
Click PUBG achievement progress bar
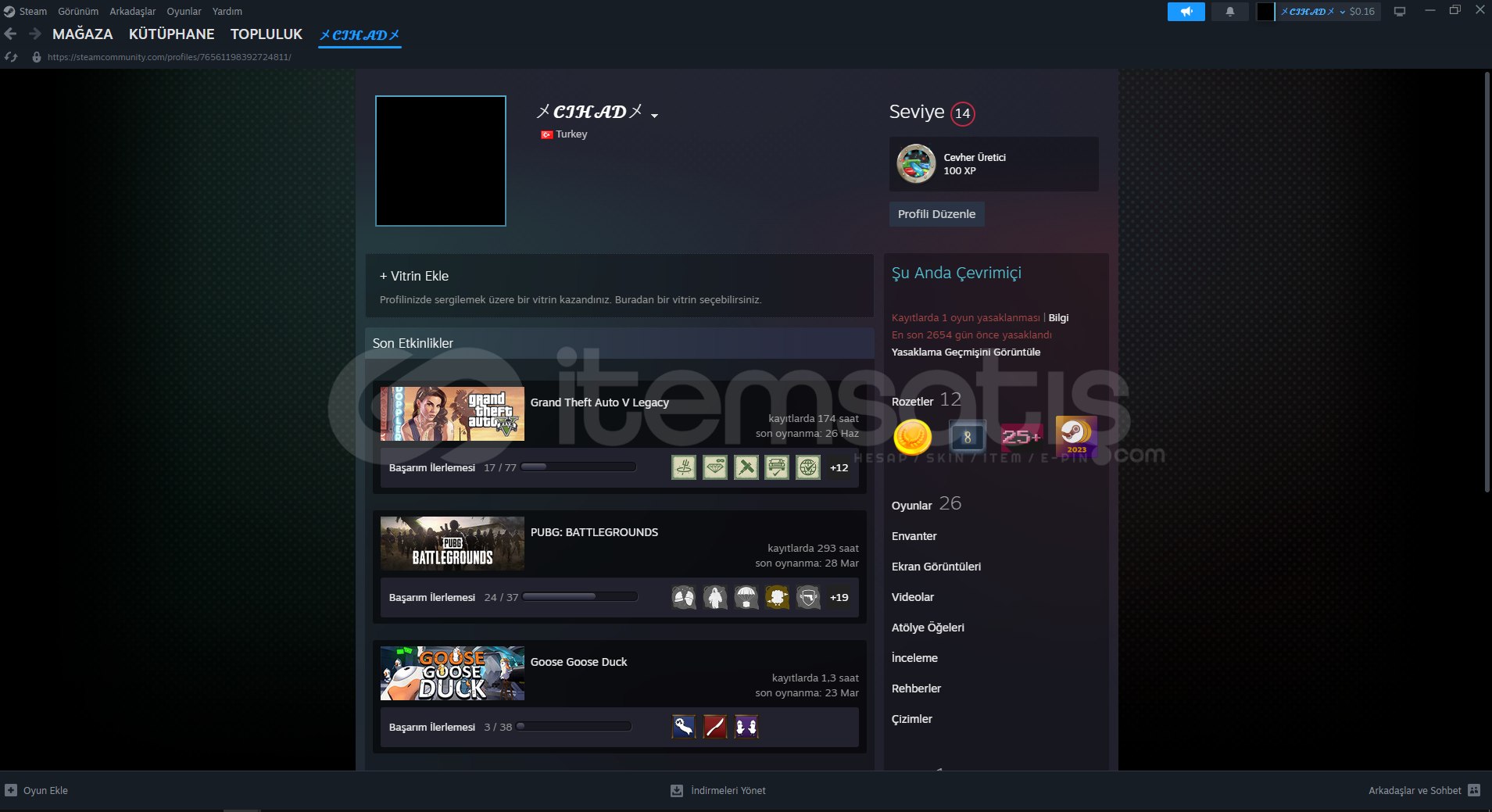[580, 597]
